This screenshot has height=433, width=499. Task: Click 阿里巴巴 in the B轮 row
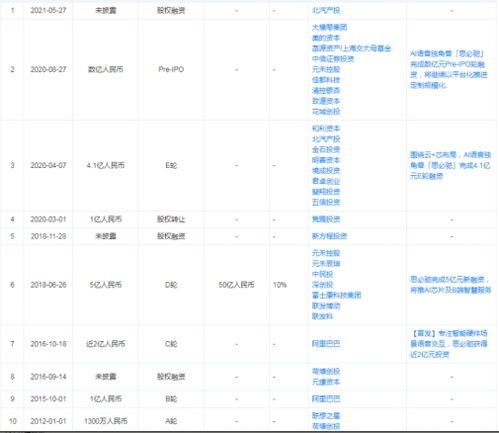tap(326, 399)
